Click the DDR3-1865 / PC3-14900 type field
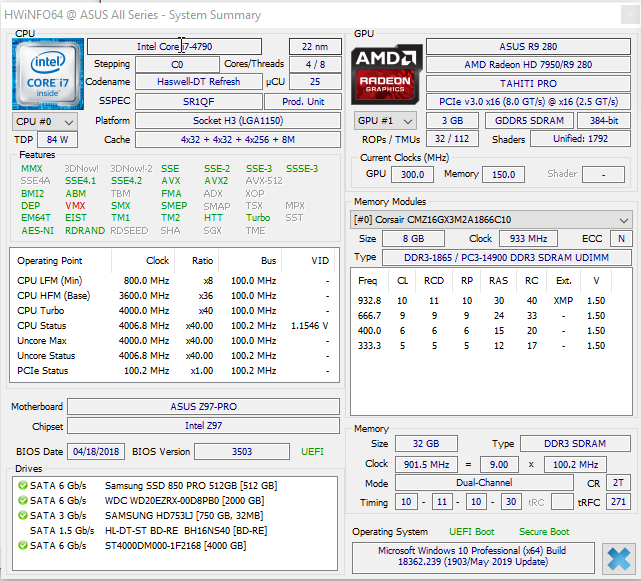 pos(507,258)
